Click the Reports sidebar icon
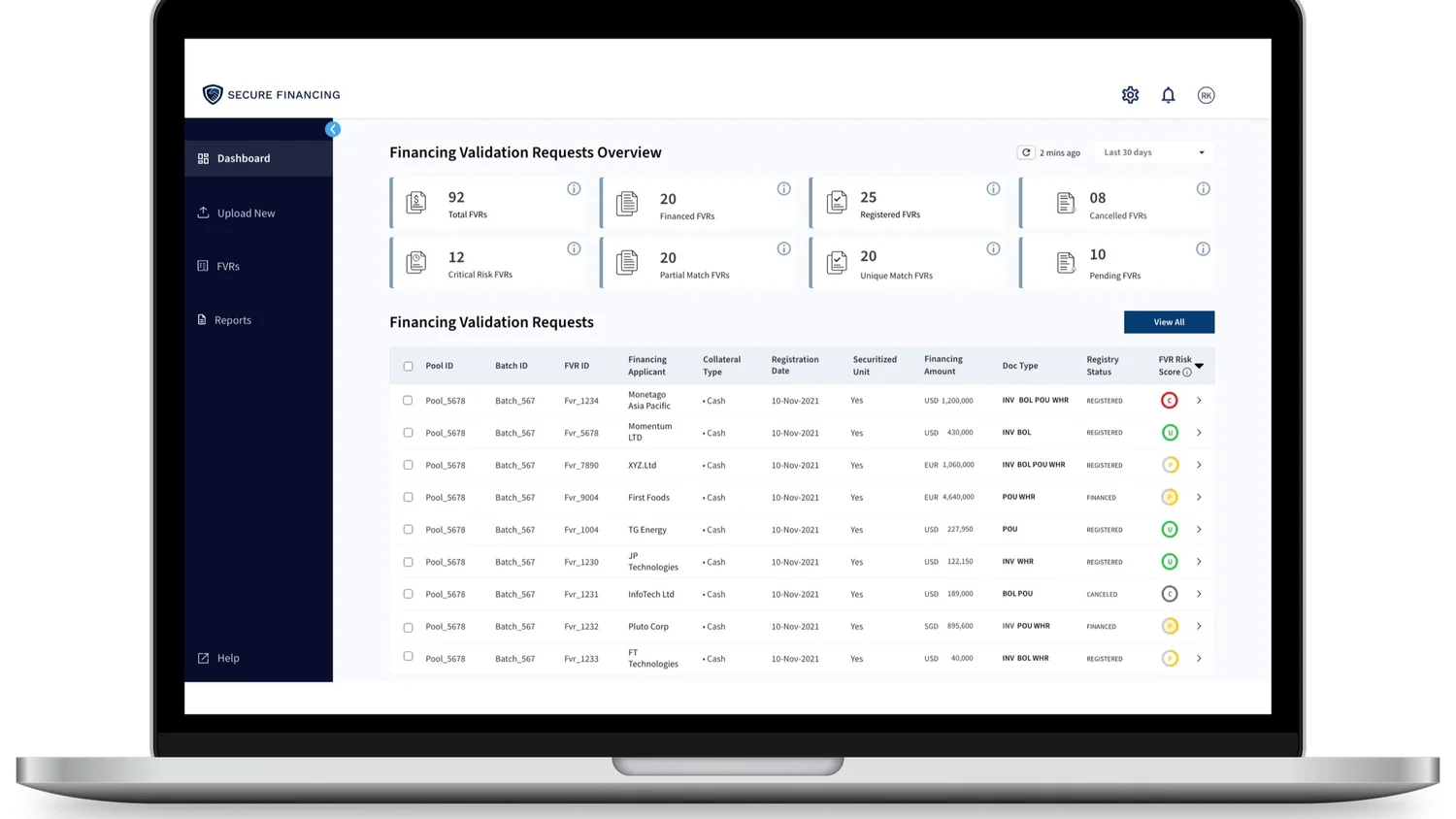The image size is (1456, 819). [200, 319]
